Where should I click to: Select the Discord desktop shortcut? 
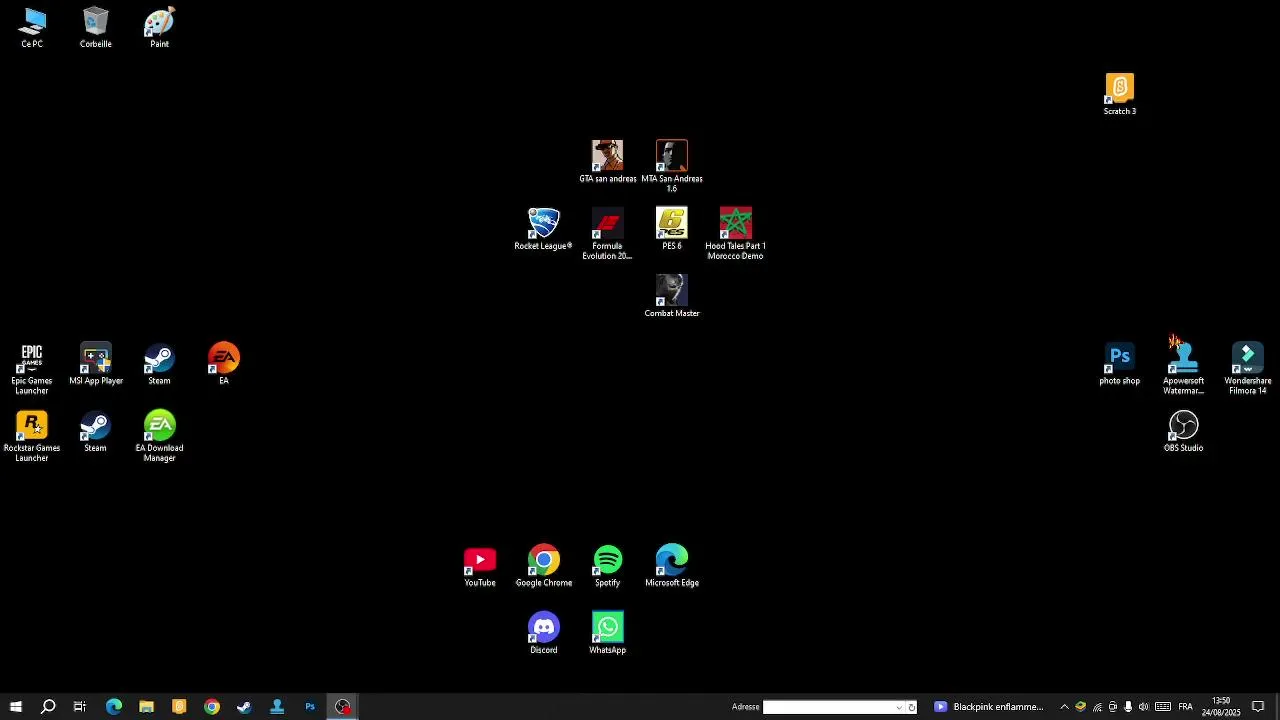[544, 633]
